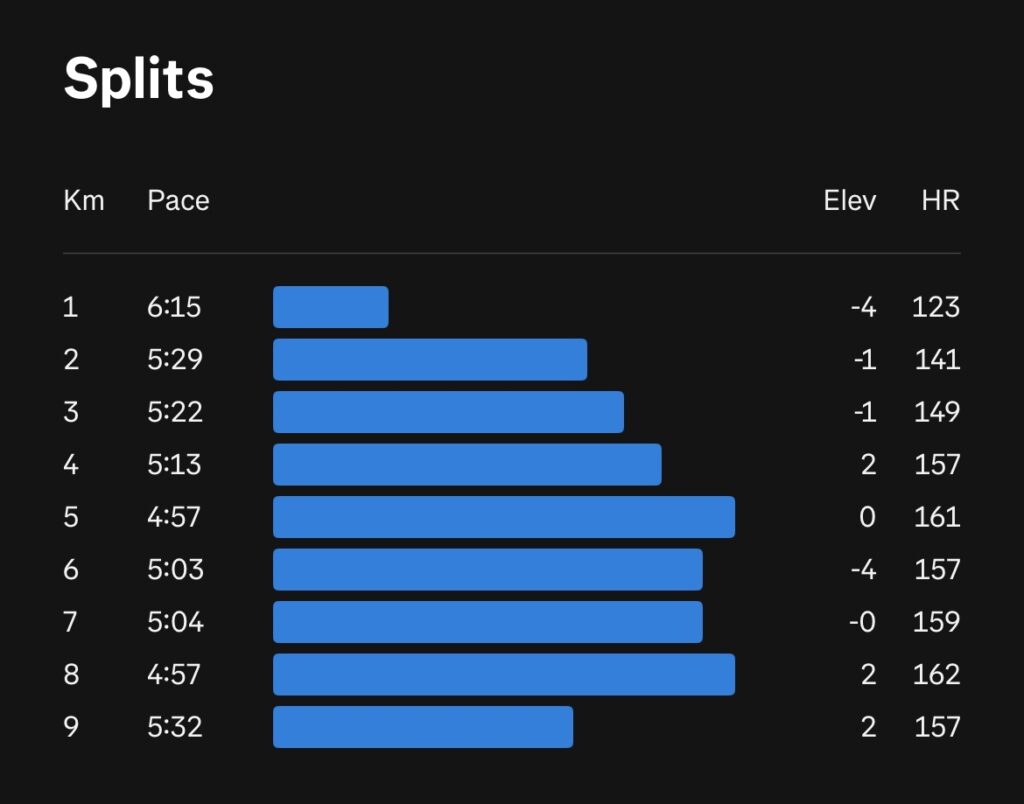Select the pace bar for kilometer 6
This screenshot has width=1024, height=804.
tap(488, 570)
